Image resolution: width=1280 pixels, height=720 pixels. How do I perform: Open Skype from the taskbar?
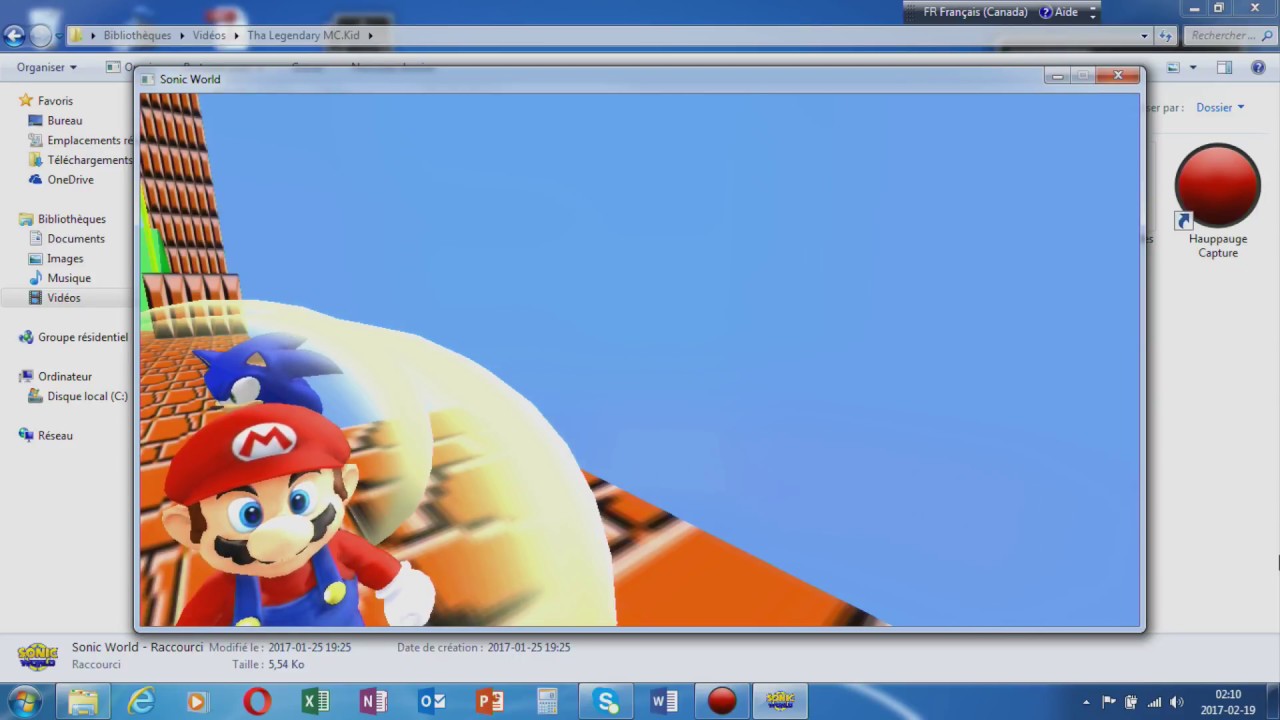point(606,701)
